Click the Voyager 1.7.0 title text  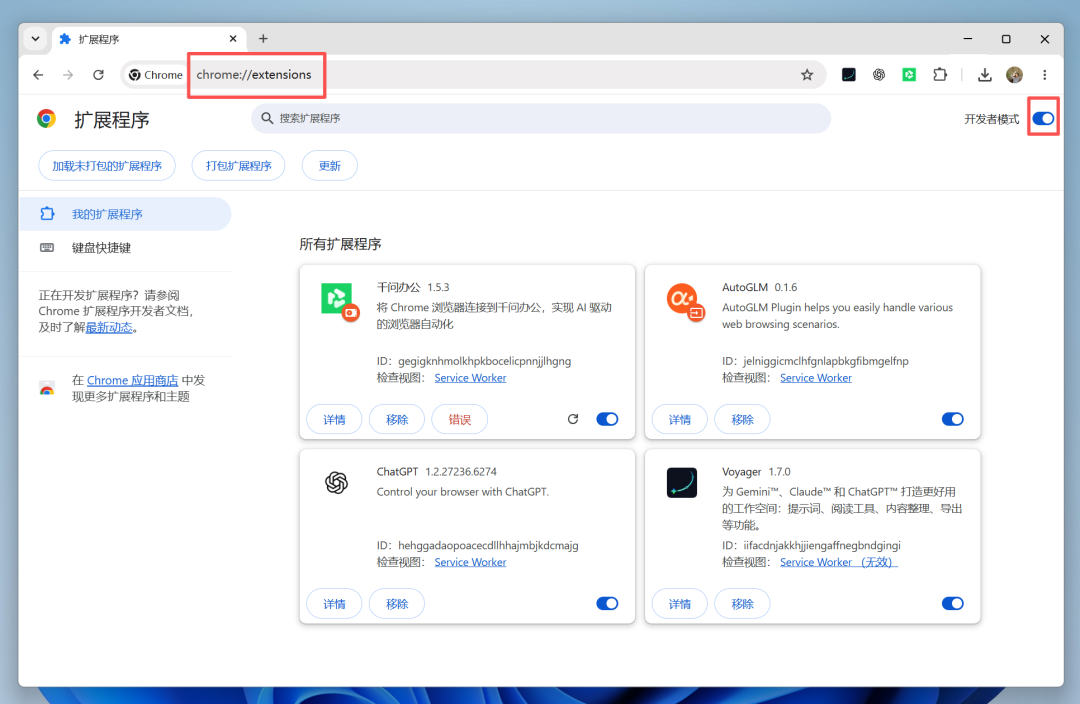click(756, 472)
